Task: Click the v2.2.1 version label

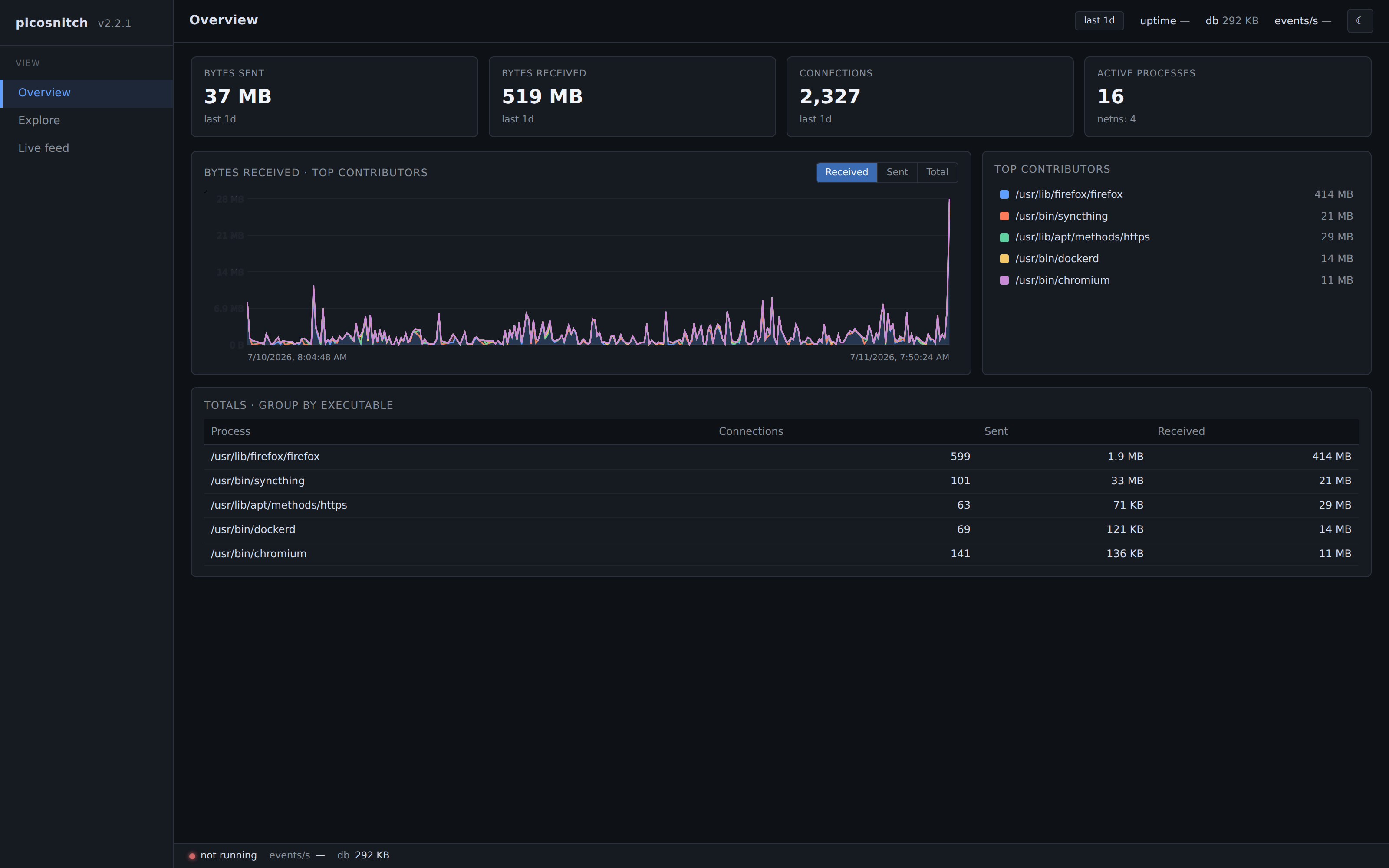Action: click(x=114, y=23)
